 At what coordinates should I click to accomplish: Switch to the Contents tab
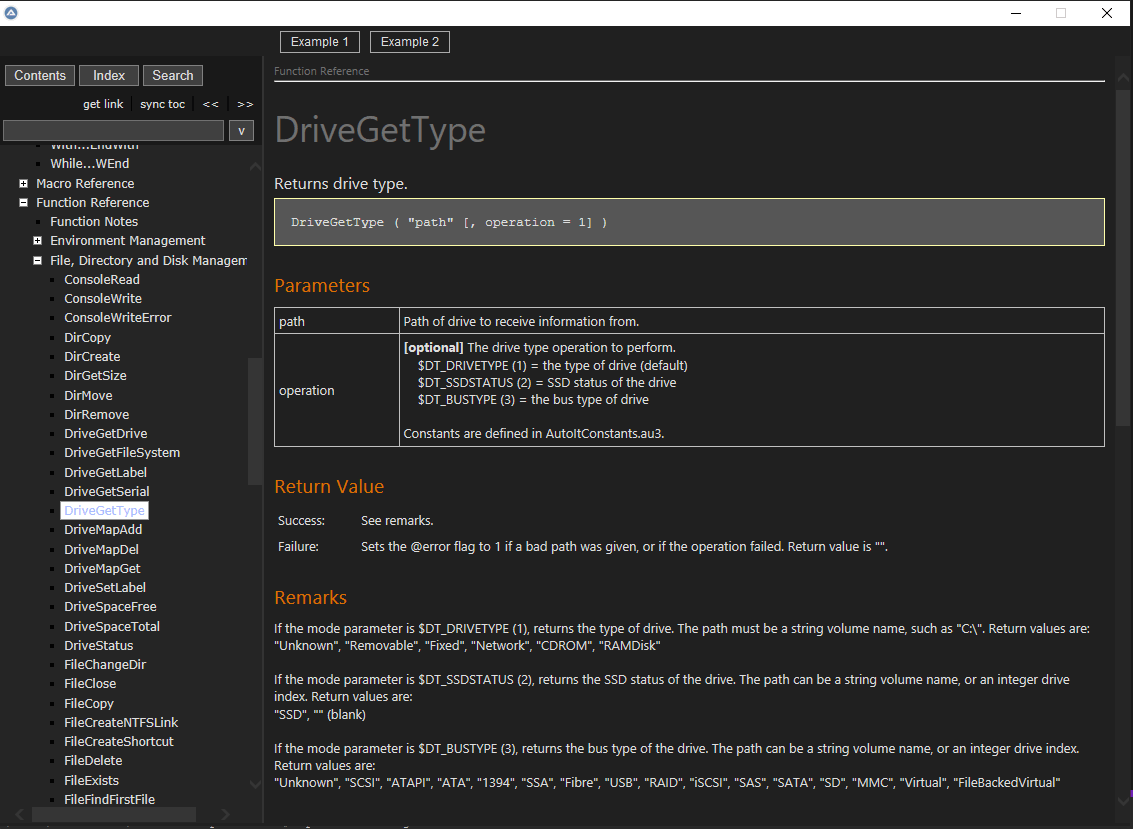(40, 76)
